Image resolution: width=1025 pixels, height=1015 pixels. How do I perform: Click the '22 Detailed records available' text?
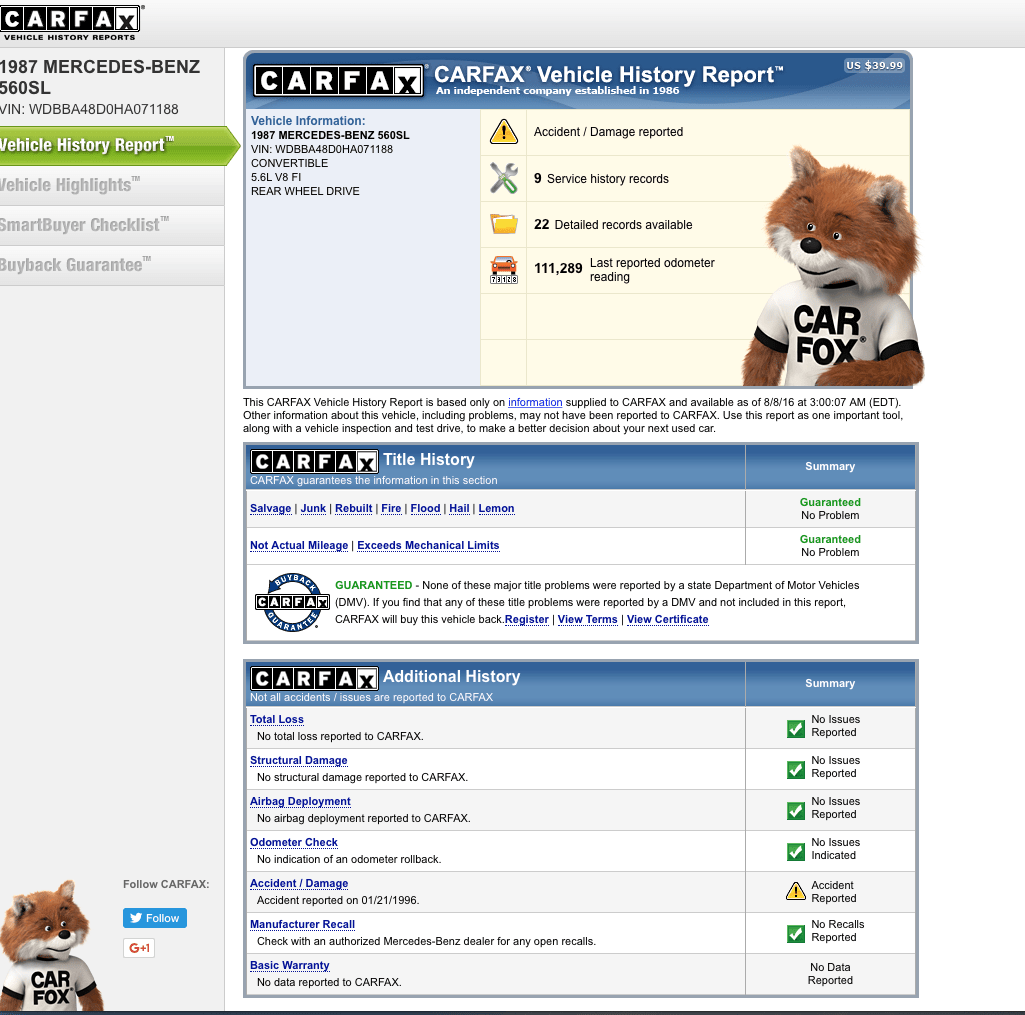coord(613,225)
